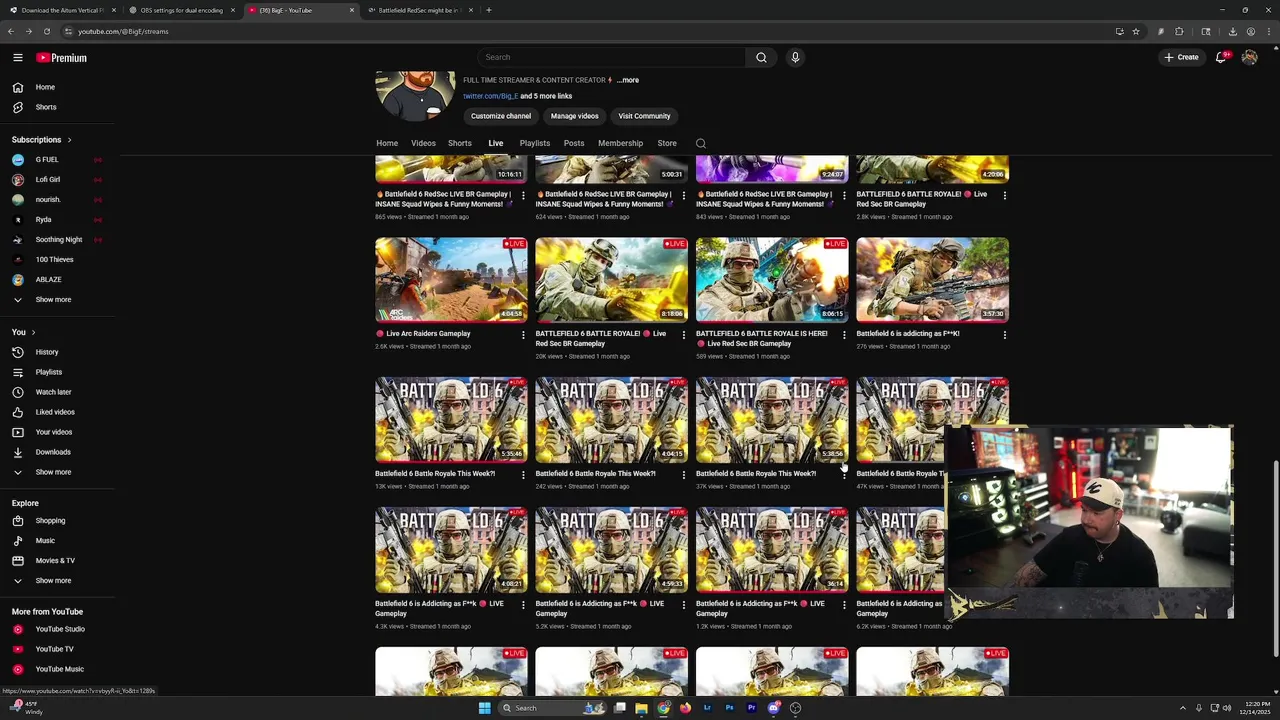
Task: Open the Subscriptions section chevron
Action: click(x=69, y=140)
